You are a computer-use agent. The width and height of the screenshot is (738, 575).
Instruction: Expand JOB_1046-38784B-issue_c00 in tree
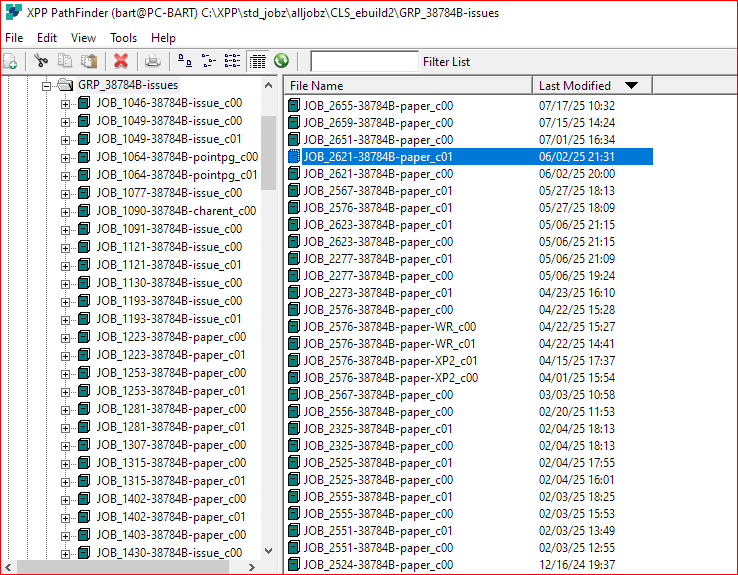[65, 104]
